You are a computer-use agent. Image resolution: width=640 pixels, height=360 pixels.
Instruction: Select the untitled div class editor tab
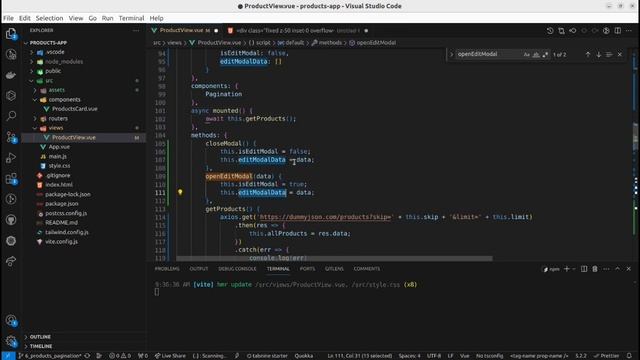(x=298, y=31)
